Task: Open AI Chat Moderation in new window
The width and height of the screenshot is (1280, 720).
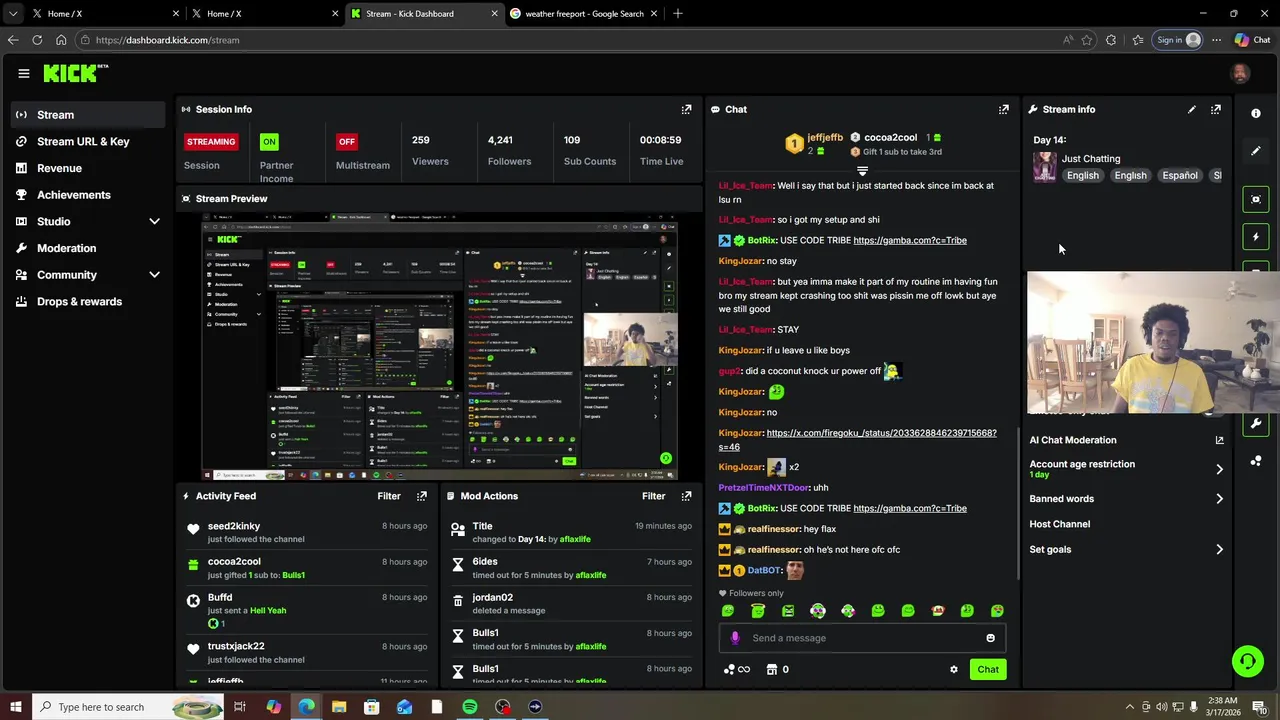Action: pos(1219,440)
